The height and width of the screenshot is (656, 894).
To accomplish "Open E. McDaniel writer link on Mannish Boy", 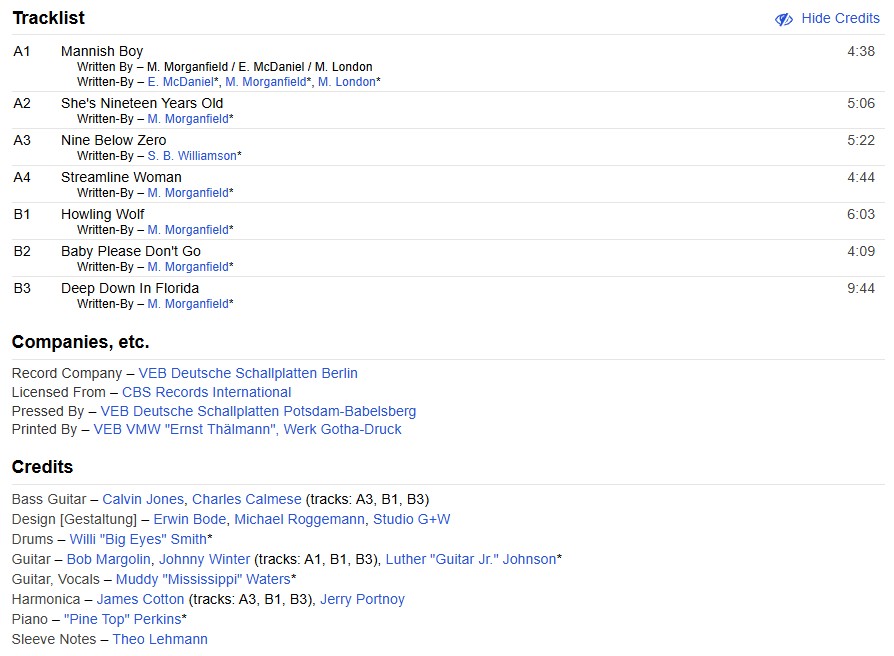I will tap(180, 82).
